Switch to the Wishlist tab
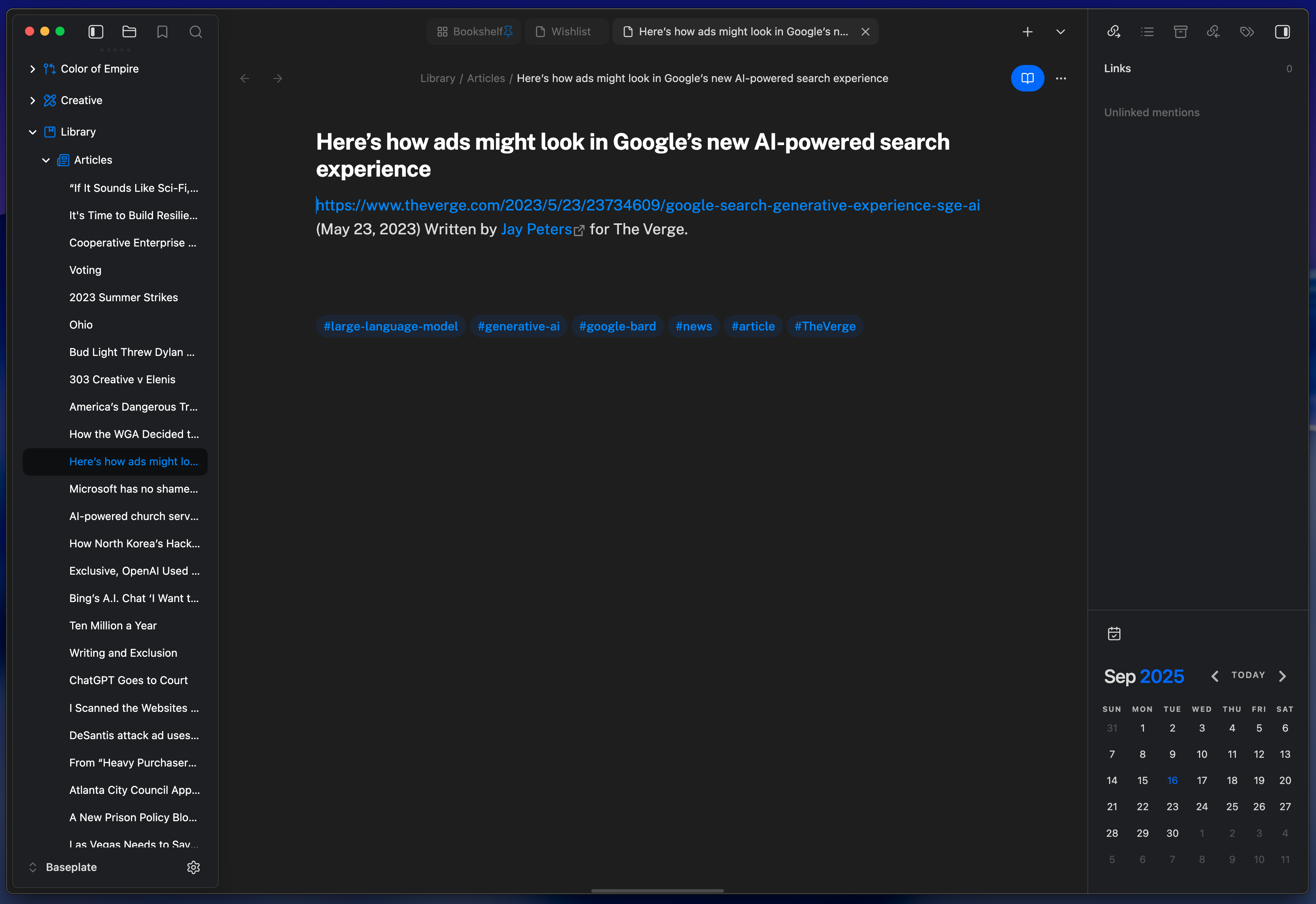1316x904 pixels. point(564,32)
